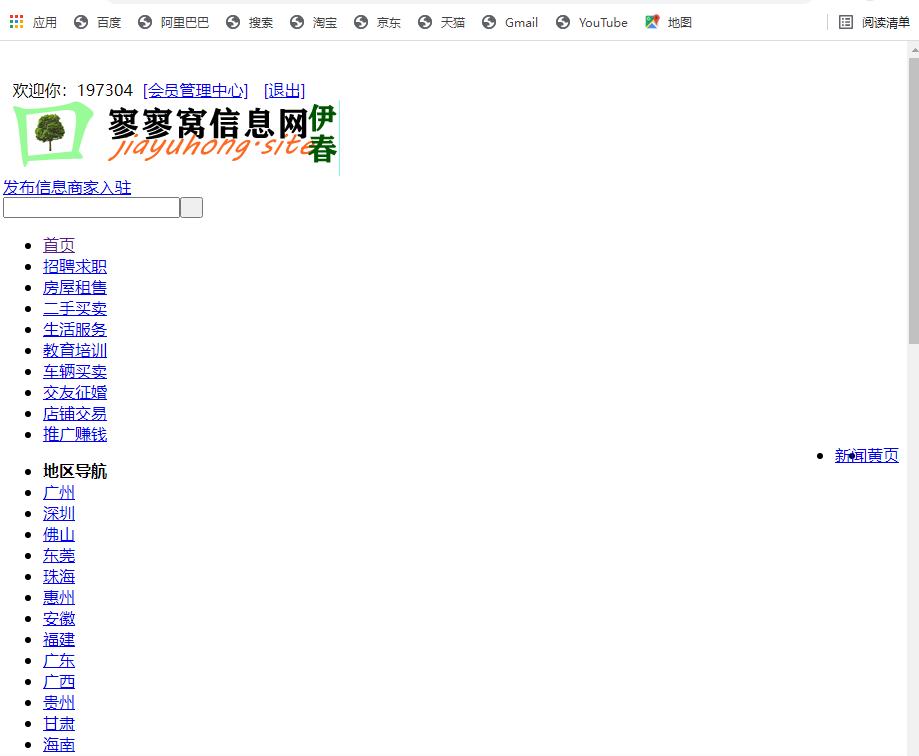Image resolution: width=919 pixels, height=756 pixels.
Task: Choose 深圳 from region navigation
Action: 59,514
